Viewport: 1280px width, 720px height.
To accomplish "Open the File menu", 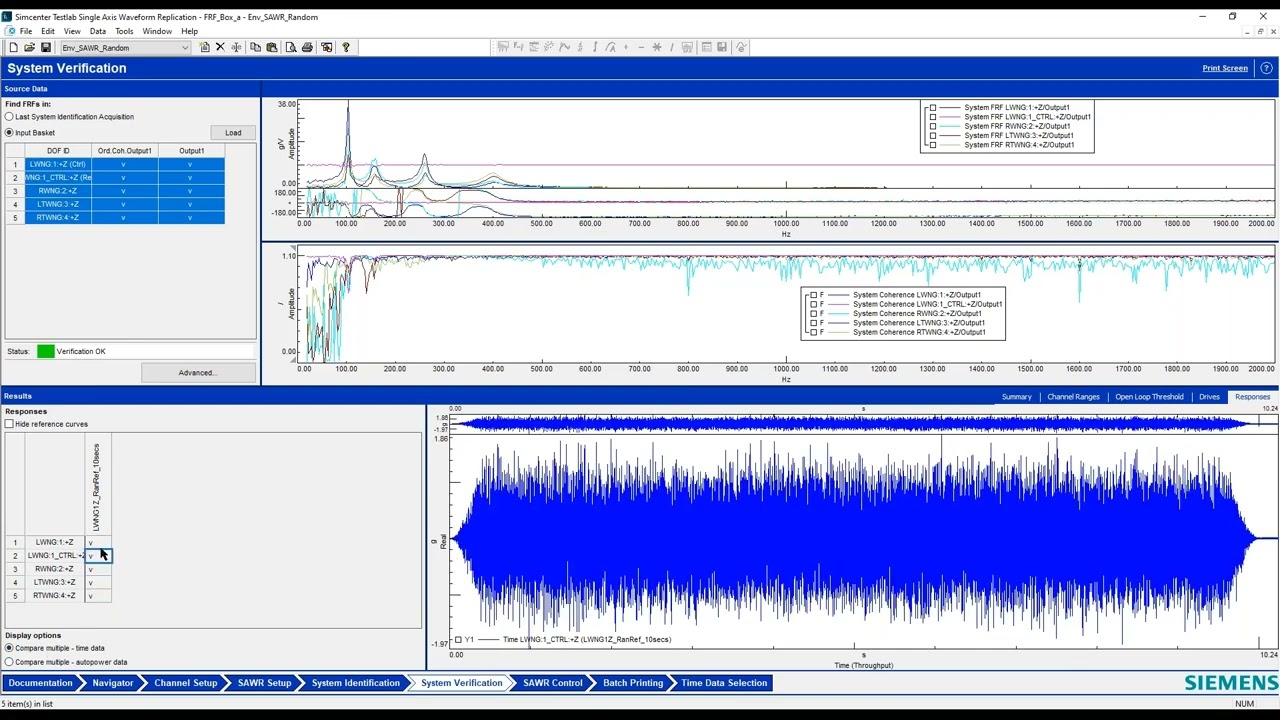I will point(26,31).
